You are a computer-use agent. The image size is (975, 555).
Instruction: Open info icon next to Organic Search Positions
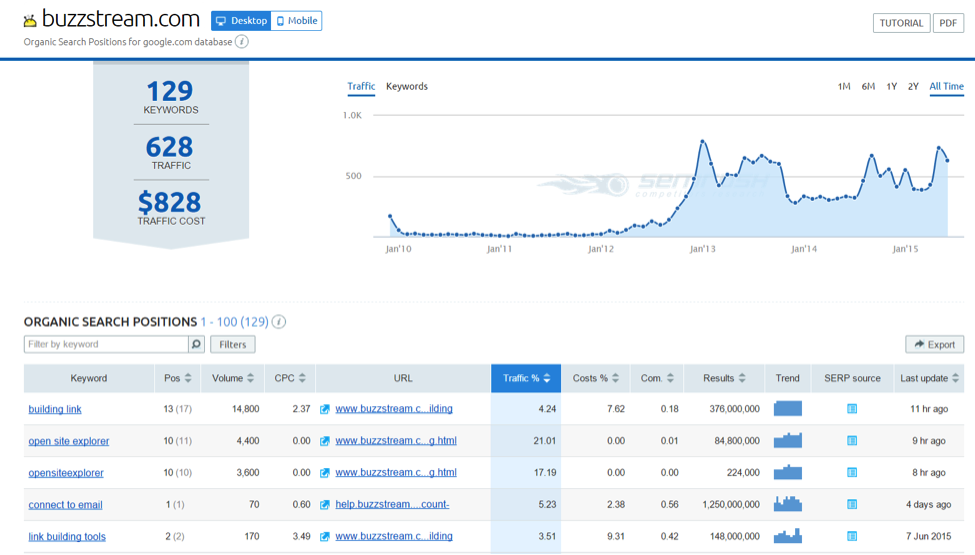pos(279,322)
